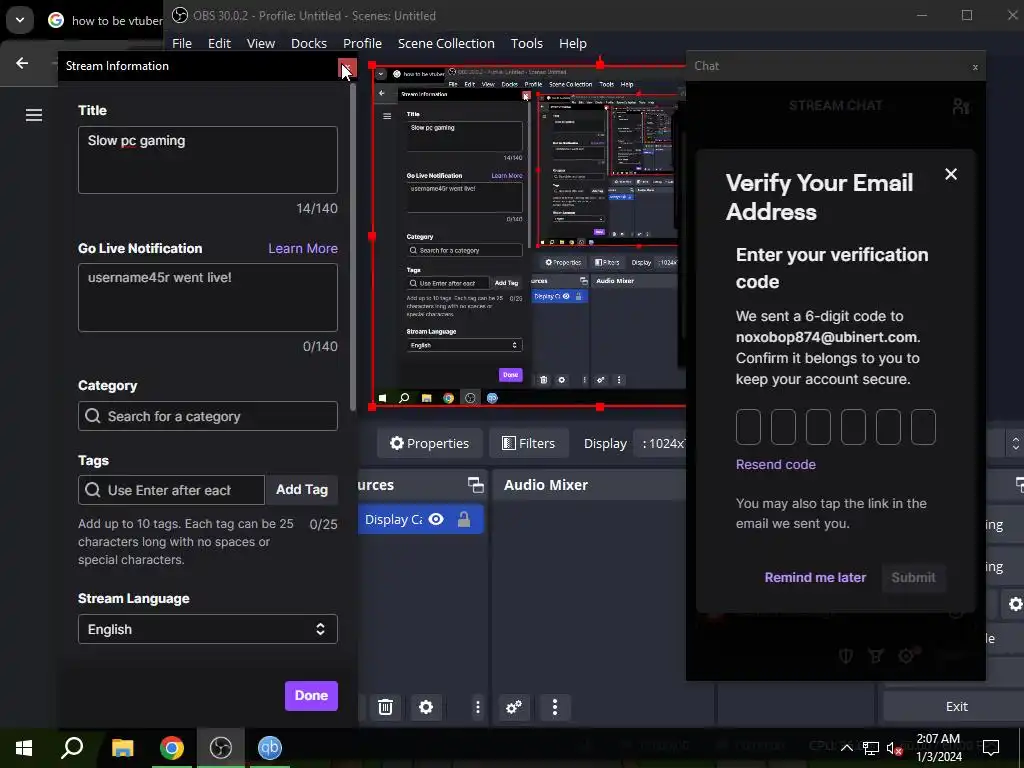
Task: Open source properties gear in Sources toolbar
Action: 426,707
